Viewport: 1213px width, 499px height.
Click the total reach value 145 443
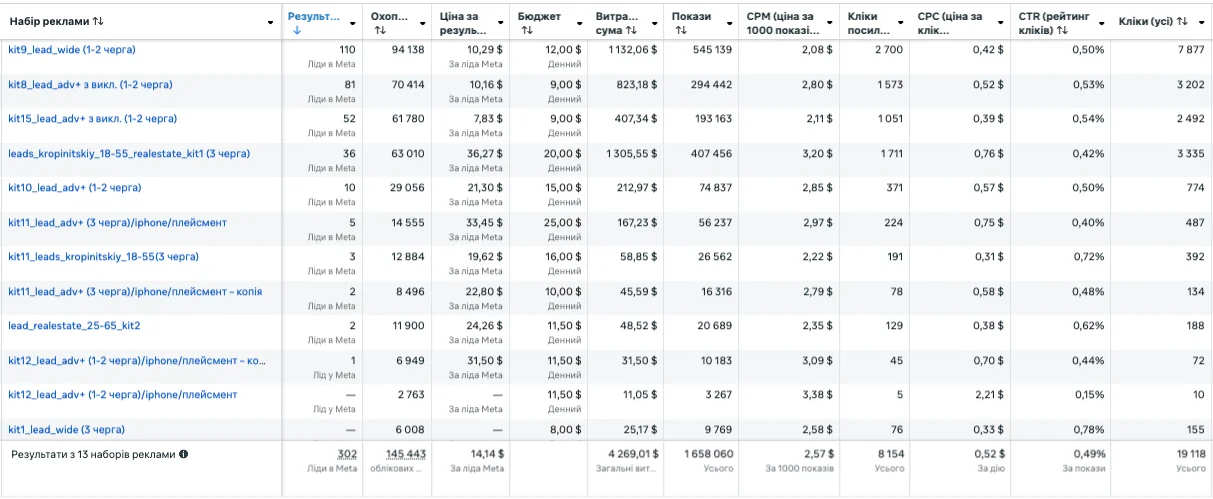pyautogui.click(x=405, y=454)
